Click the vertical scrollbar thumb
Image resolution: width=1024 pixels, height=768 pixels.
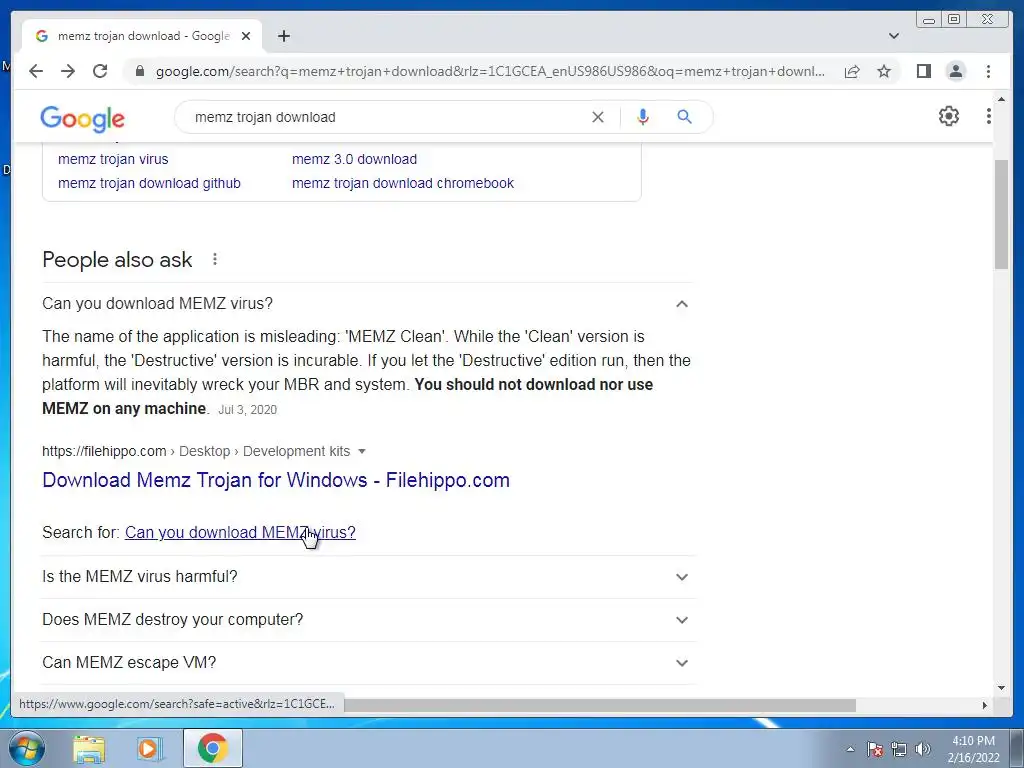coord(1001,214)
